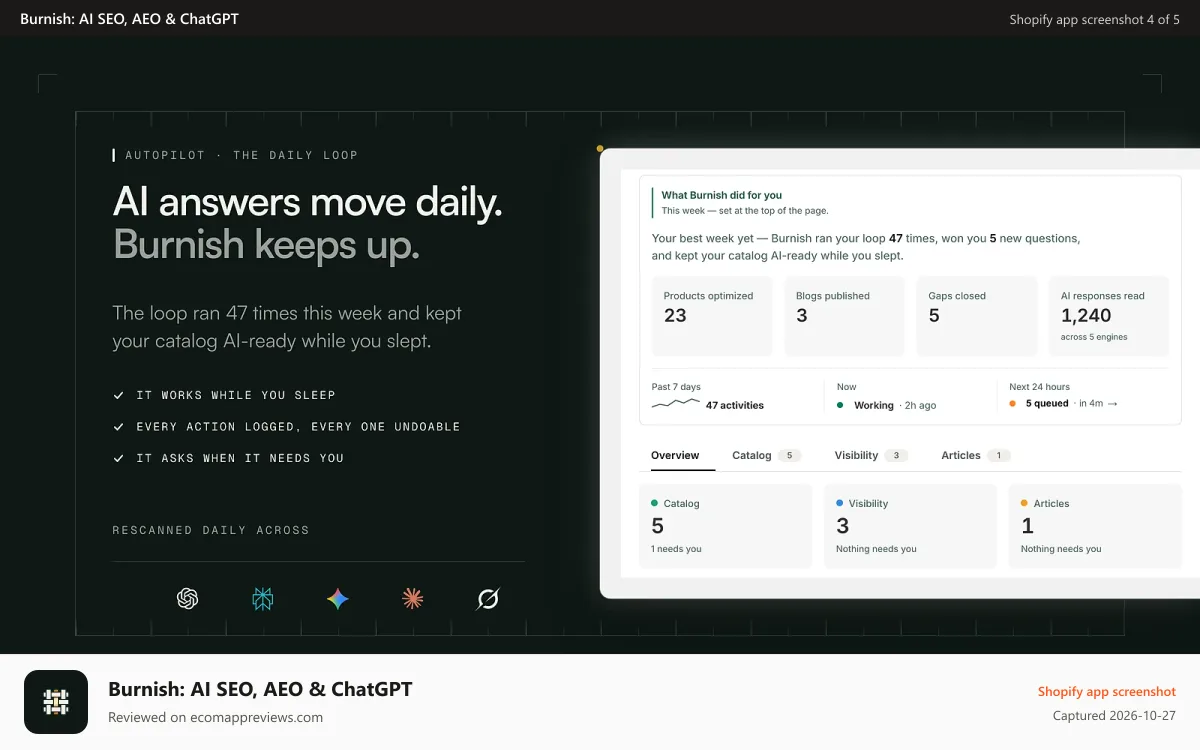Image resolution: width=1200 pixels, height=750 pixels.
Task: Click What Burnish did for you heading
Action: pyautogui.click(x=722, y=195)
